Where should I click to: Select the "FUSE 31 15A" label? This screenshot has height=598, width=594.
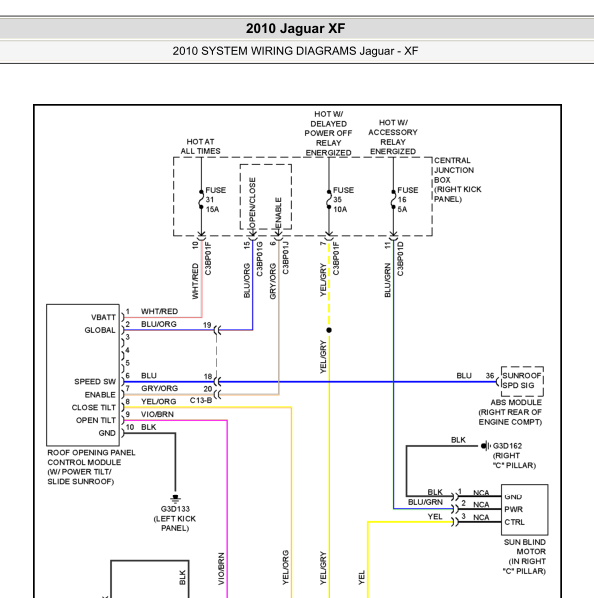216,199
